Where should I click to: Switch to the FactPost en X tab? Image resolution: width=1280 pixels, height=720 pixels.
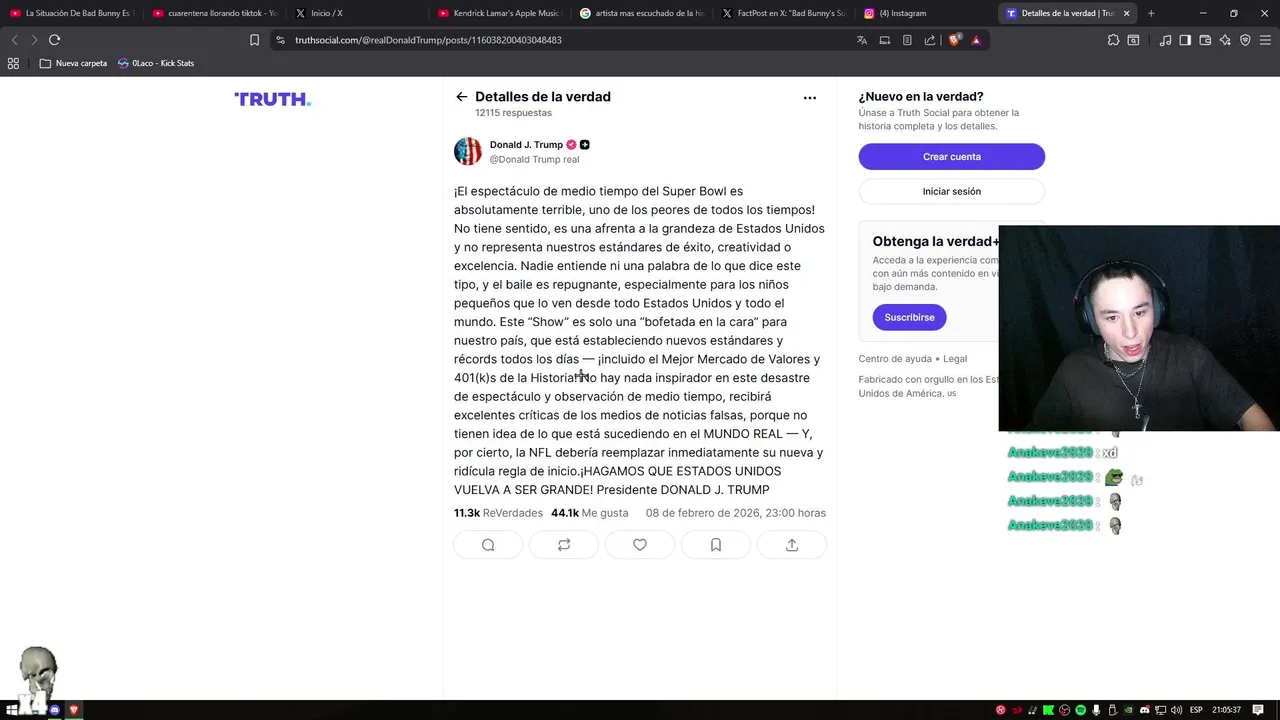[x=786, y=13]
